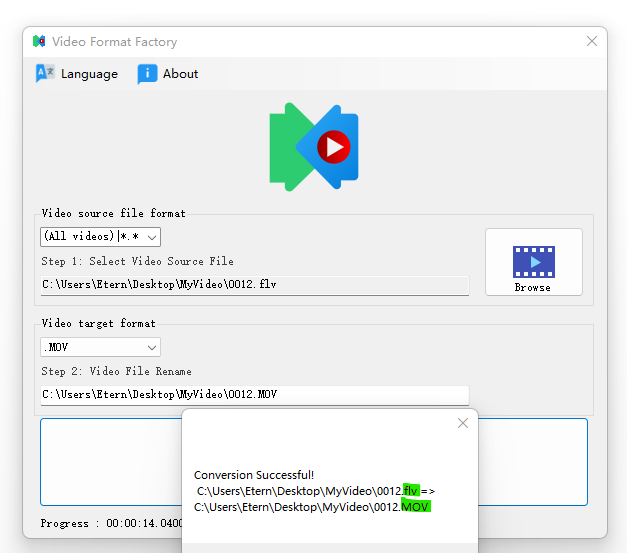The width and height of the screenshot is (627, 553).
Task: Click the renamed video file path field
Action: point(255,395)
